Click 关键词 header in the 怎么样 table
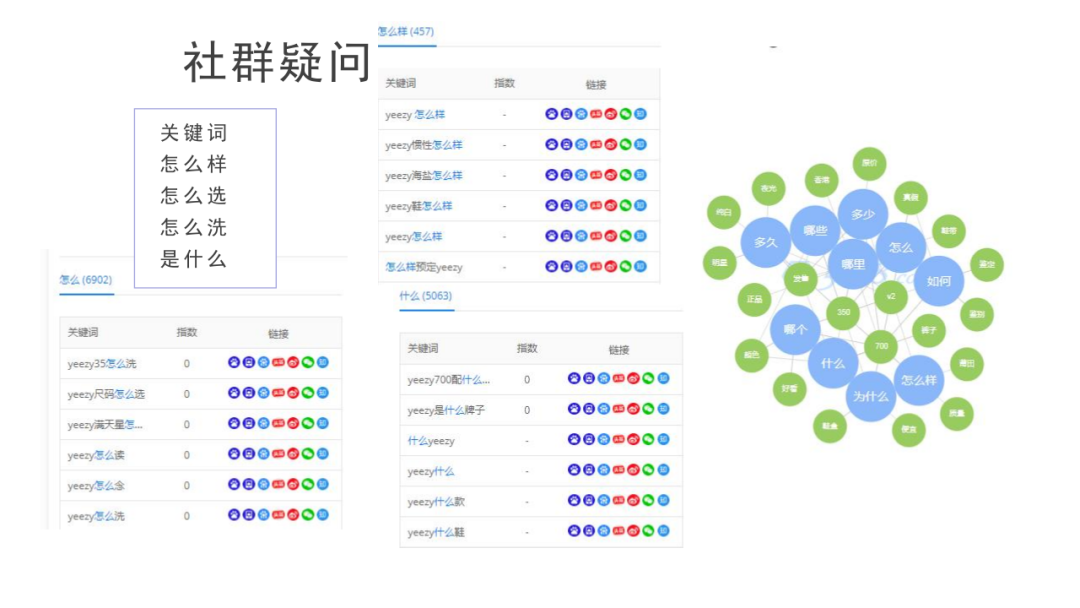Screen dimensions: 1080x608 coord(400,83)
